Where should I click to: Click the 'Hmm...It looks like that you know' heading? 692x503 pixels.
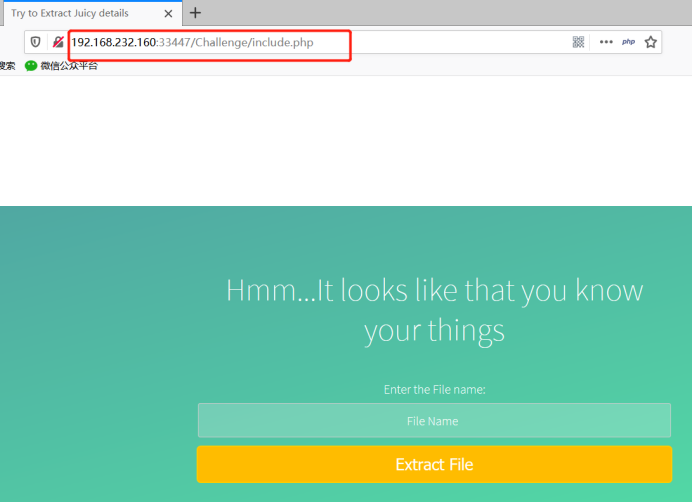435,290
